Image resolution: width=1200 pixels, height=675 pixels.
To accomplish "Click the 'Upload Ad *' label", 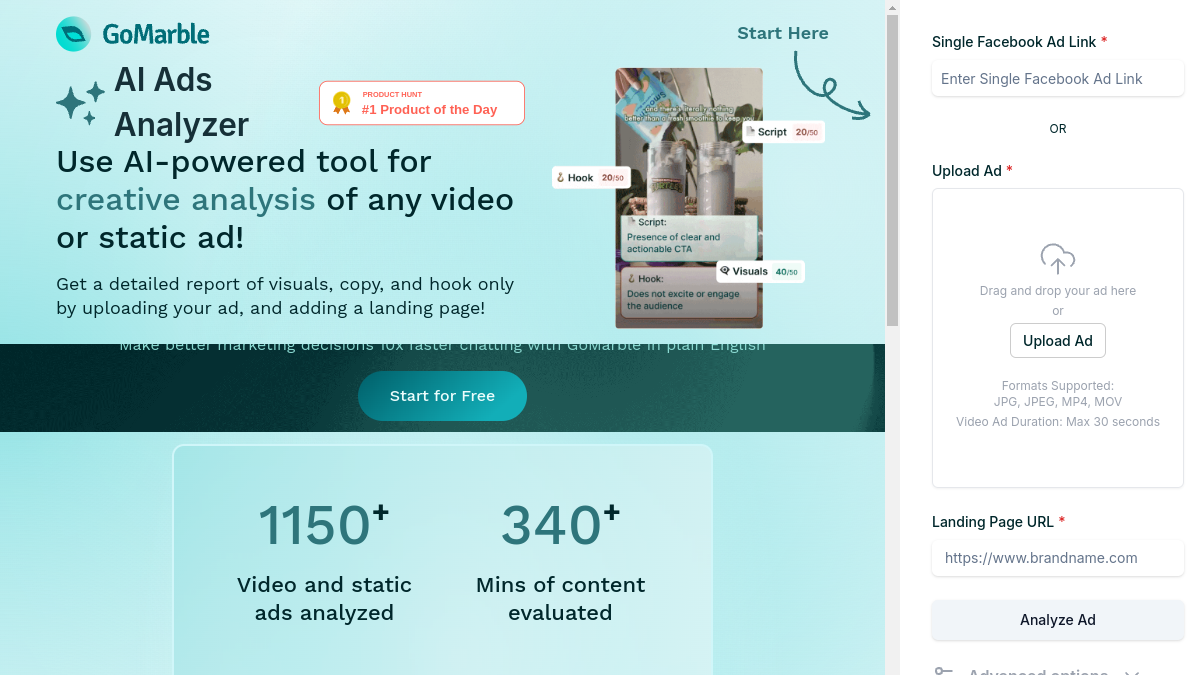I will [972, 171].
